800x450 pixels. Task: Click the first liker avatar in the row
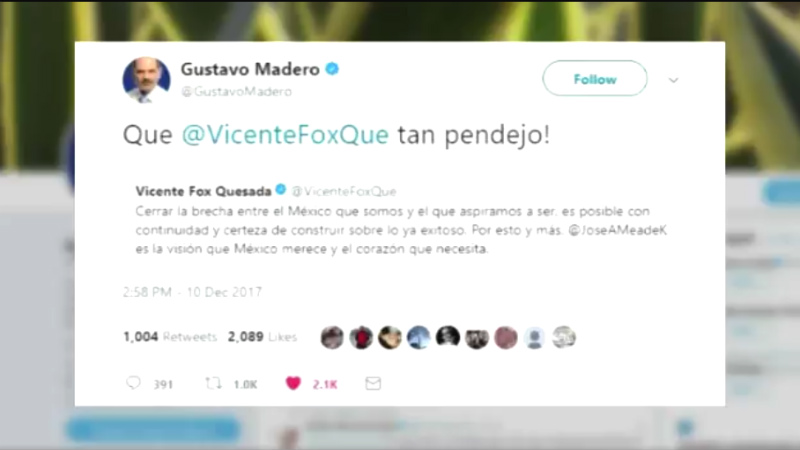point(332,337)
